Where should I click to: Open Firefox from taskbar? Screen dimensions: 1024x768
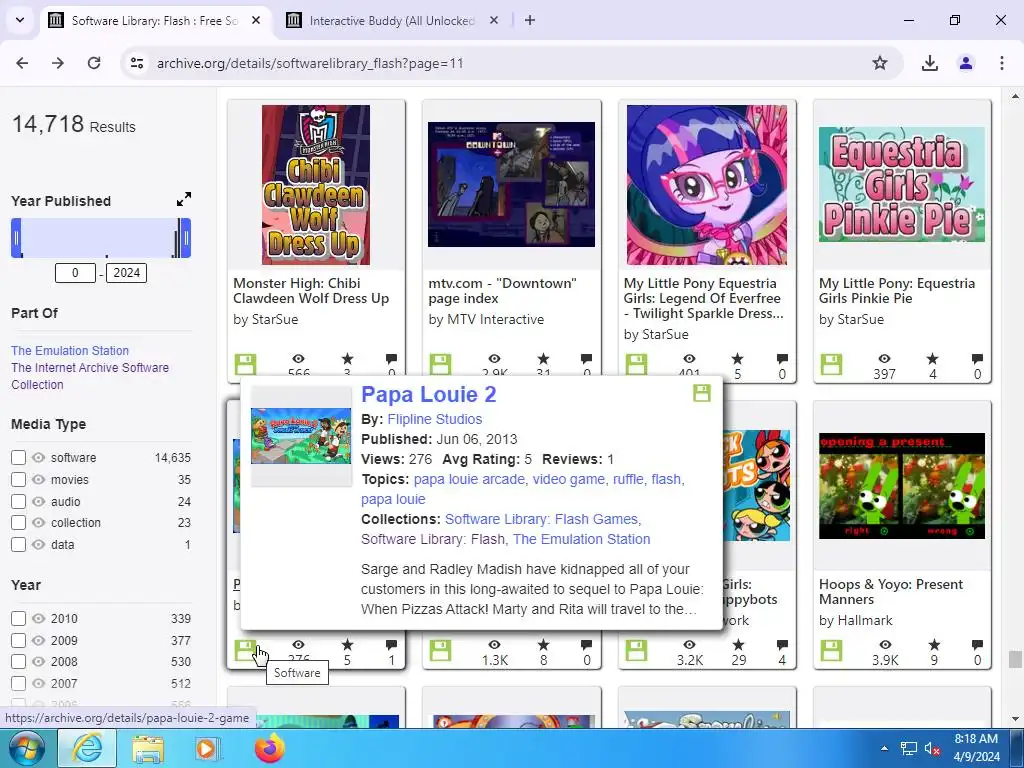click(270, 748)
